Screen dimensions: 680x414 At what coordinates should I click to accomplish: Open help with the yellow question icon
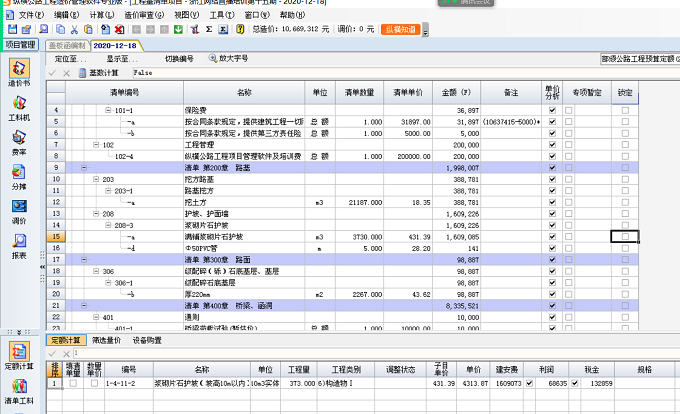pos(240,29)
